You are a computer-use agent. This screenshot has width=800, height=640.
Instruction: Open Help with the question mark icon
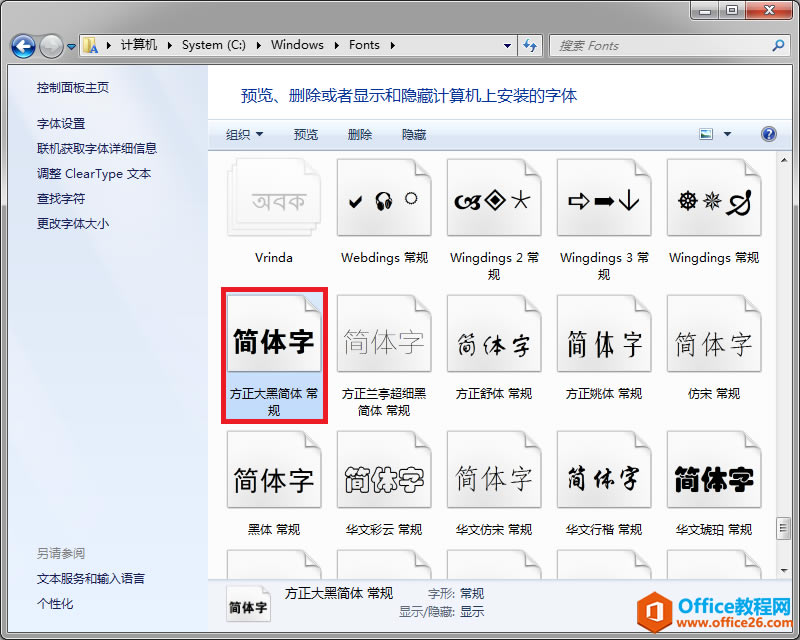click(768, 134)
